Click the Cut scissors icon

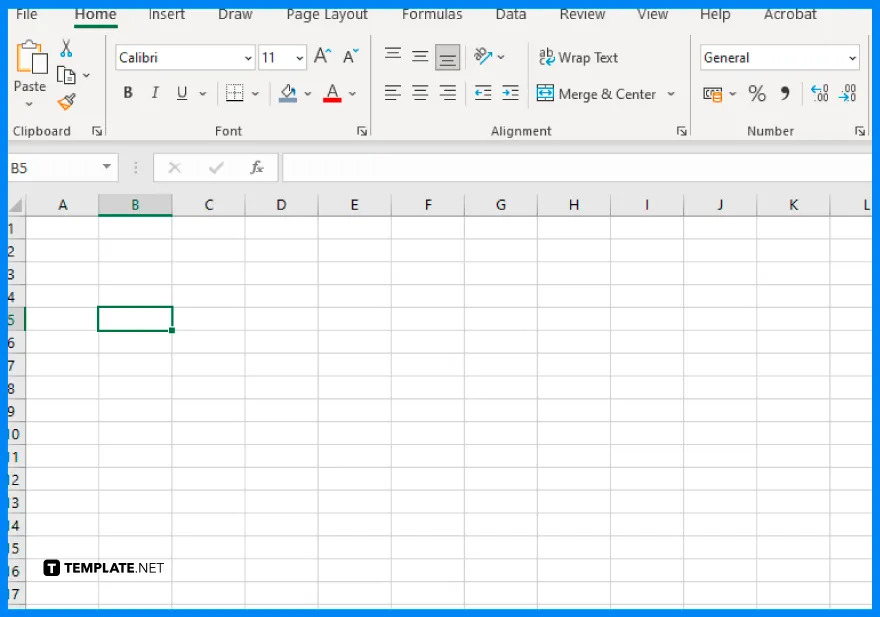pyautogui.click(x=66, y=48)
